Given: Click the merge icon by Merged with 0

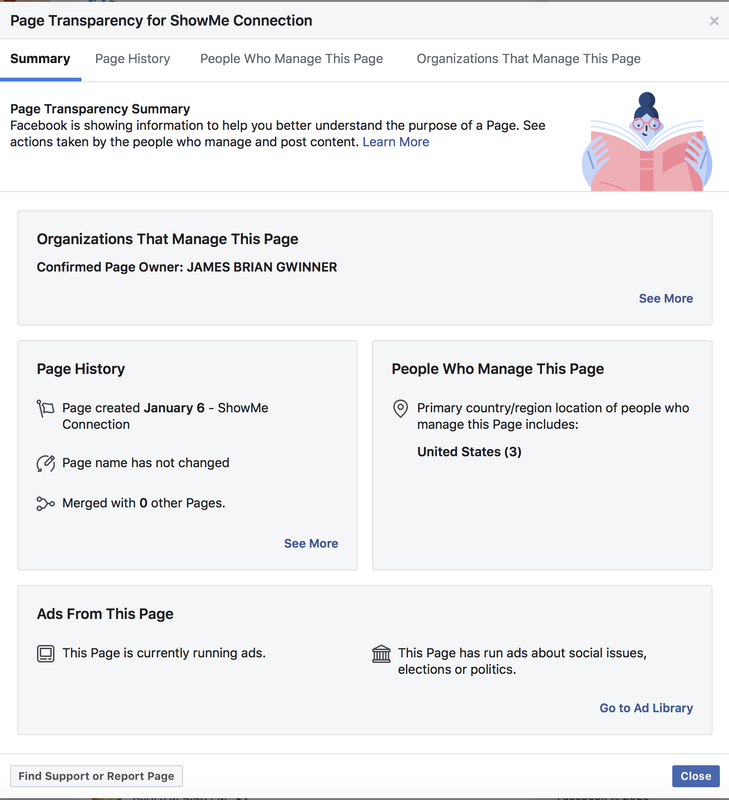Looking at the screenshot, I should [x=45, y=504].
